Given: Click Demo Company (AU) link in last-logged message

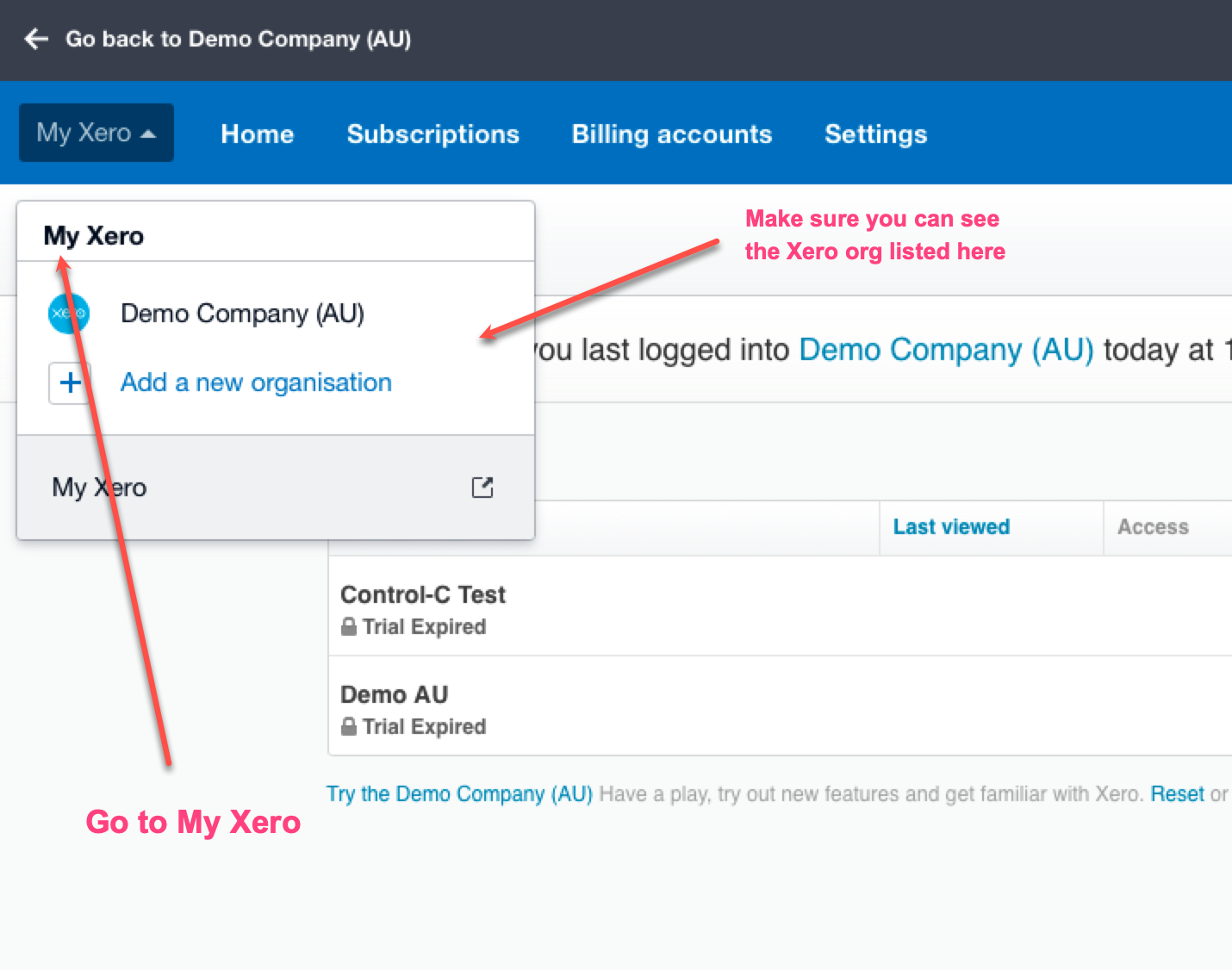Looking at the screenshot, I should tap(946, 350).
